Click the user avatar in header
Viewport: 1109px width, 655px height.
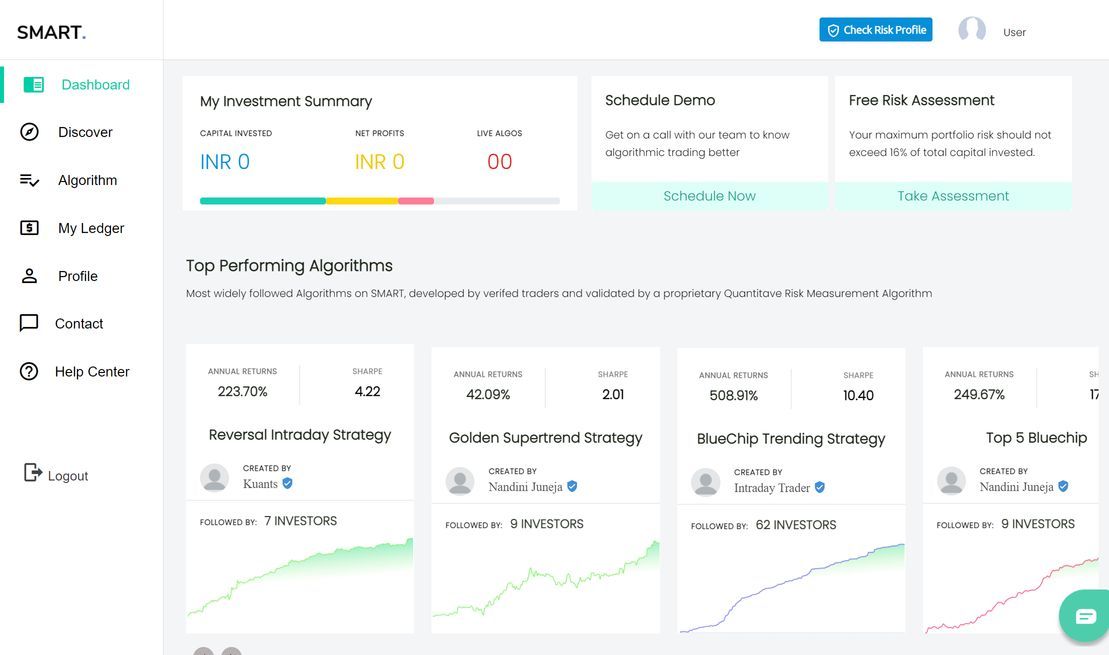tap(972, 30)
